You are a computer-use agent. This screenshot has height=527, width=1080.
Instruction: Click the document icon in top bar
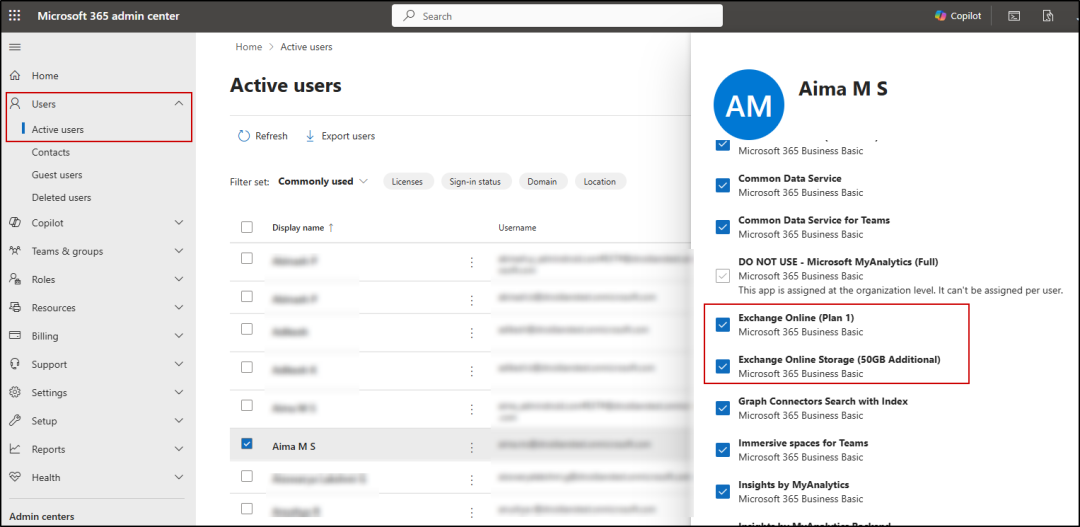click(1048, 16)
